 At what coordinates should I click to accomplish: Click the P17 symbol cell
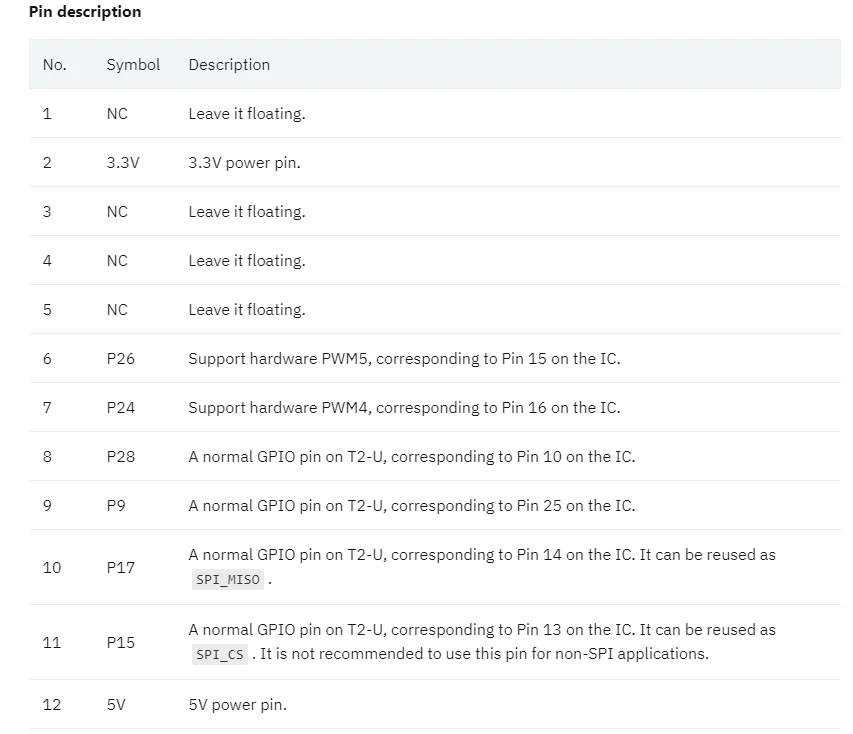[x=121, y=568]
